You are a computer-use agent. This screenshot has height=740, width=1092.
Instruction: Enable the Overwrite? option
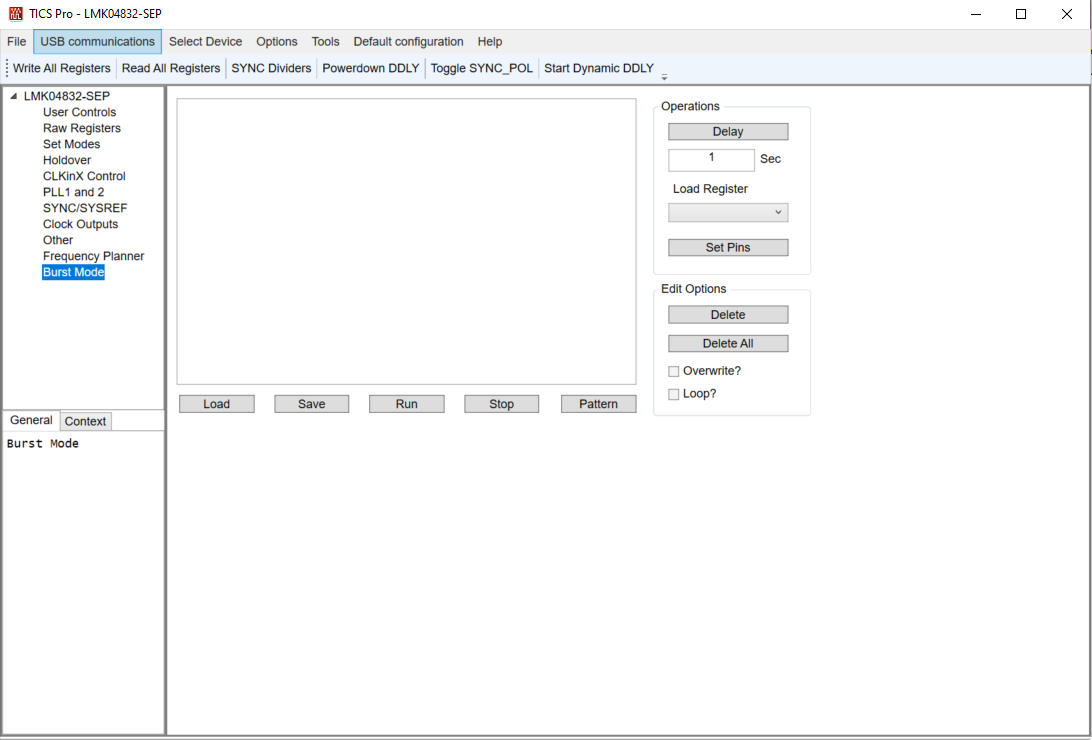[674, 370]
